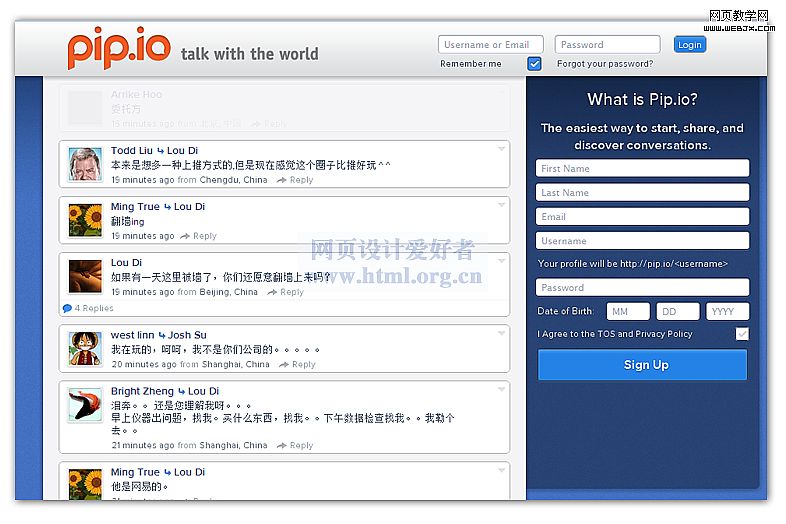Viewport: 786px width, 524px height.
Task: Click the pip.io logo
Action: tap(119, 48)
